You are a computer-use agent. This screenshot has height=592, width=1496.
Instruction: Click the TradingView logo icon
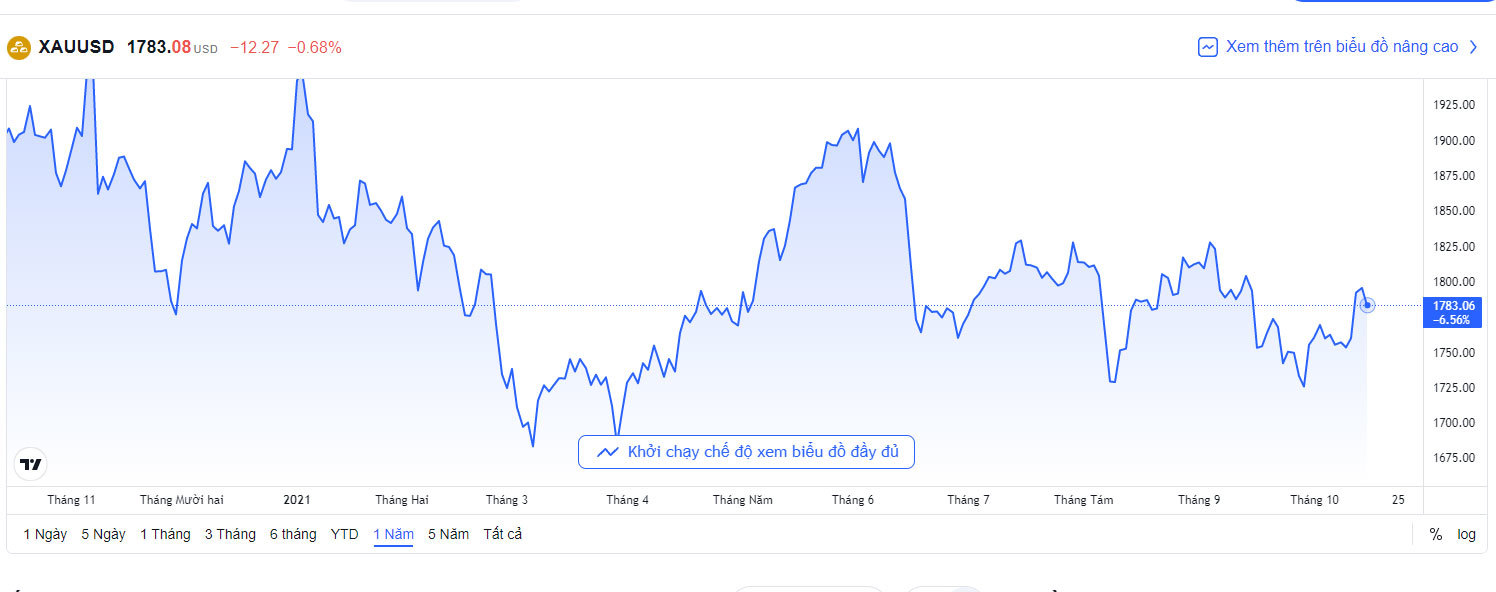tap(31, 464)
